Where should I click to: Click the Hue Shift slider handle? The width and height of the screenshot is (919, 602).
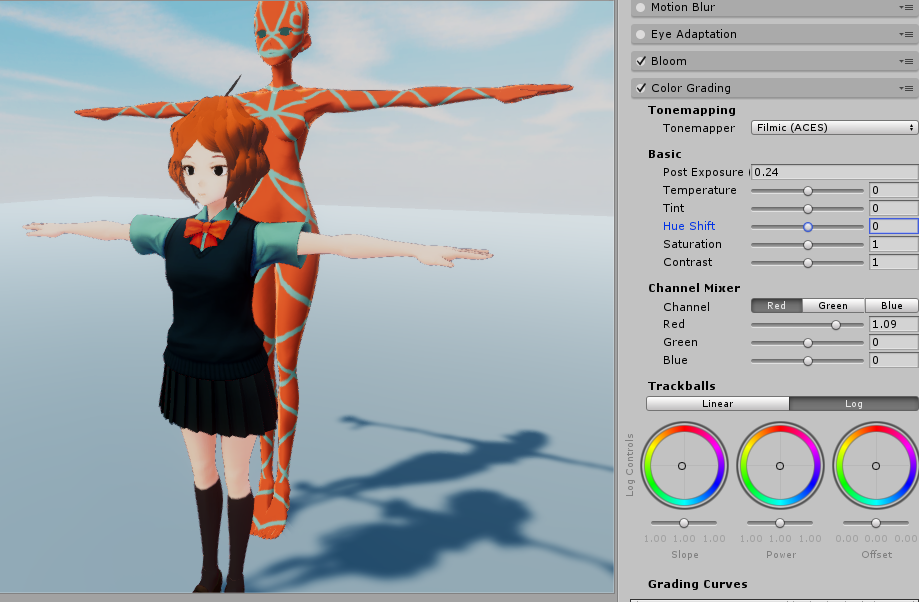point(808,227)
